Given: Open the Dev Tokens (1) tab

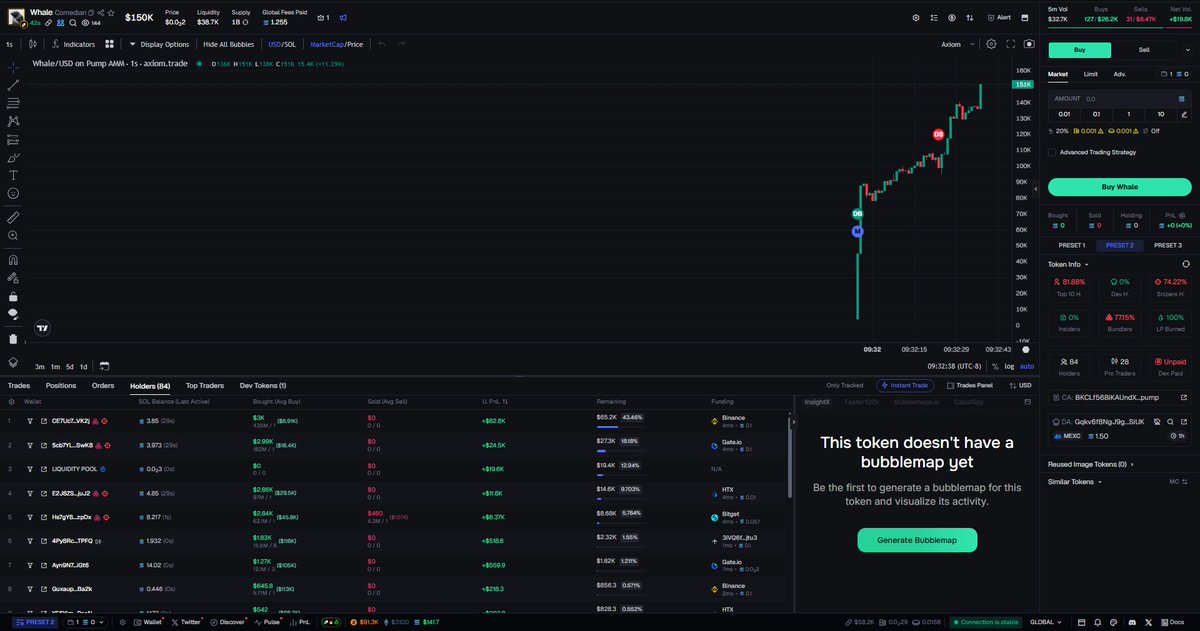Looking at the screenshot, I should (263, 385).
